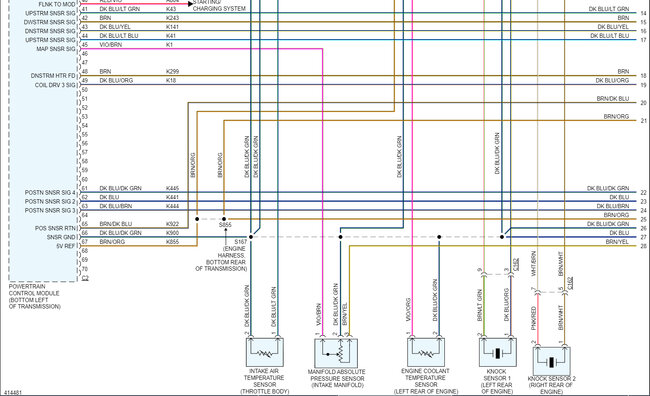Click the 'SNSR GND' pin label
This screenshot has width=650, height=396.
coord(61,237)
